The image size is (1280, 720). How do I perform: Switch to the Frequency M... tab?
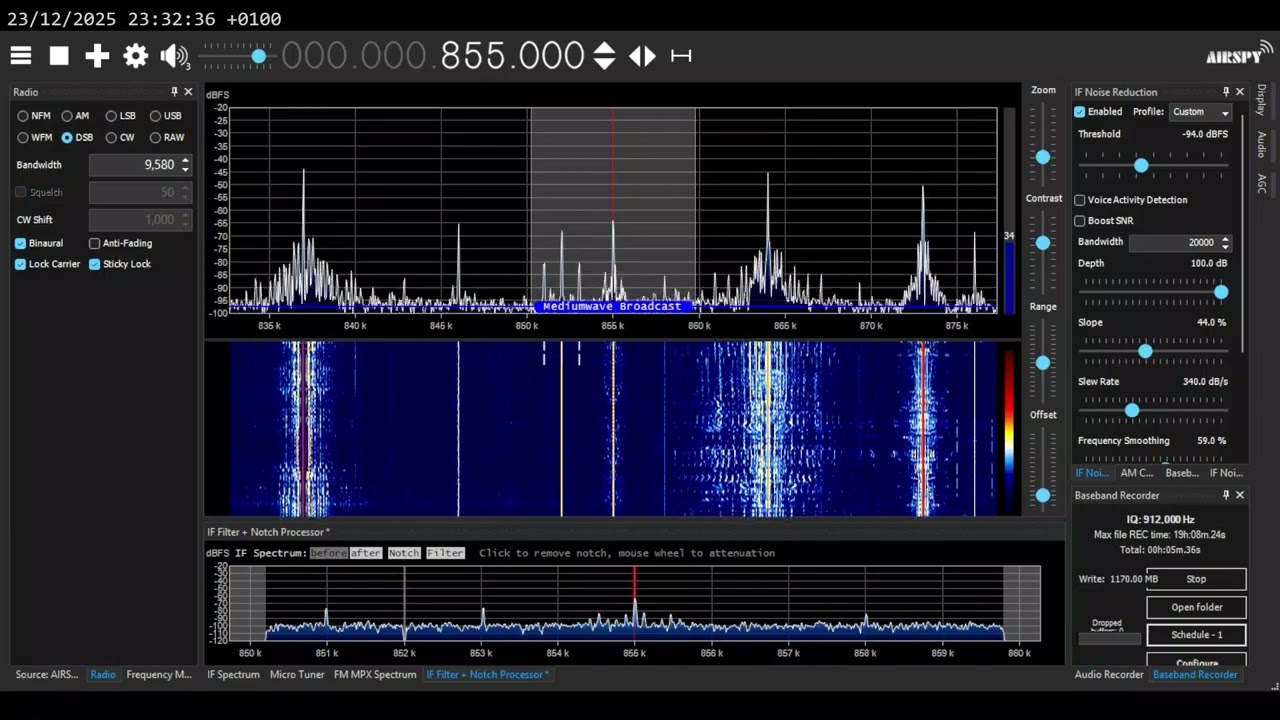click(x=159, y=675)
